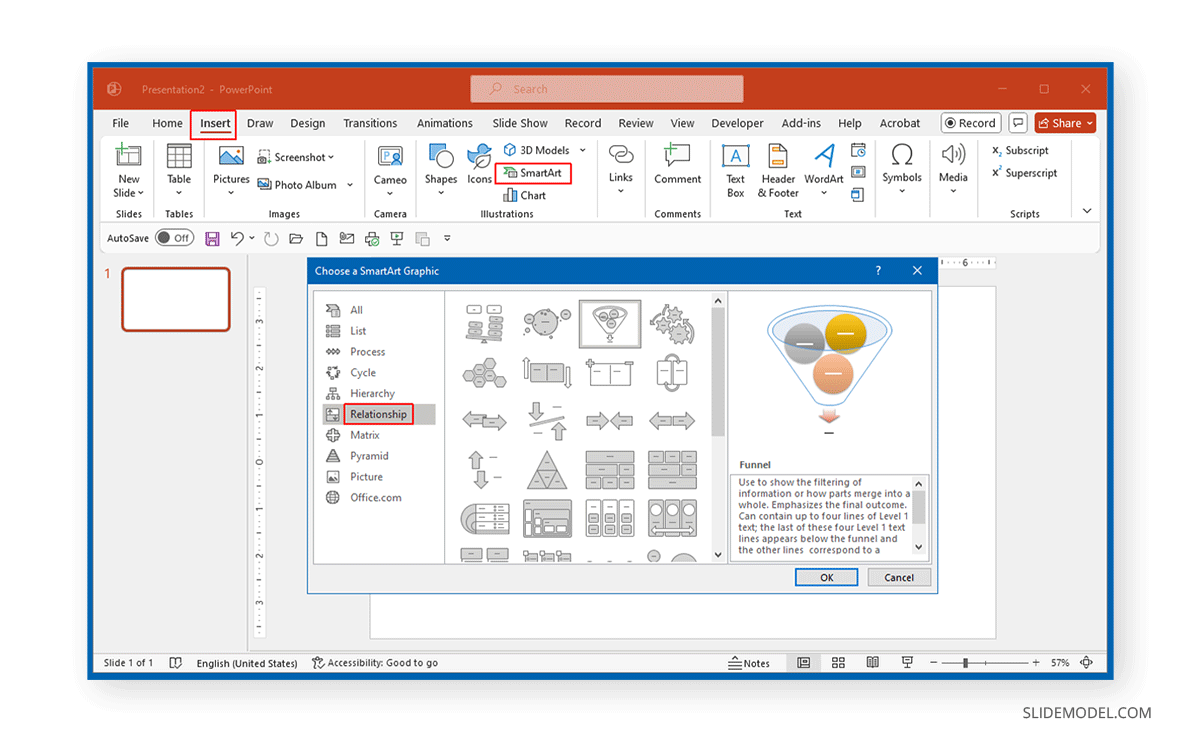Open Header & Footer
Viewport: 1200px width, 743px height.
pyautogui.click(x=779, y=170)
